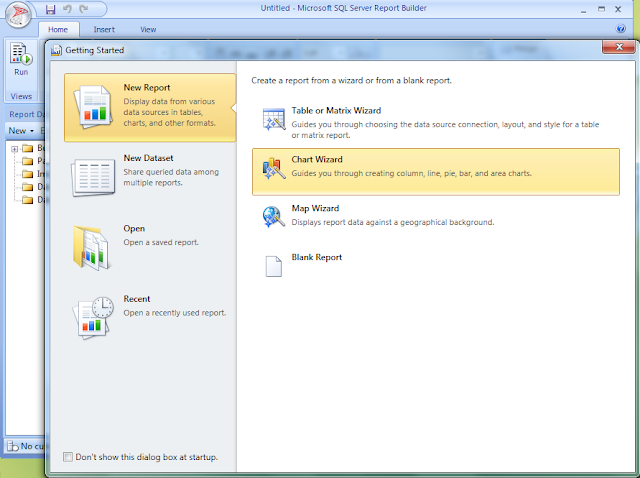640x478 pixels.
Task: Select the last folder in Report Data tree
Action: pyautogui.click(x=27, y=200)
